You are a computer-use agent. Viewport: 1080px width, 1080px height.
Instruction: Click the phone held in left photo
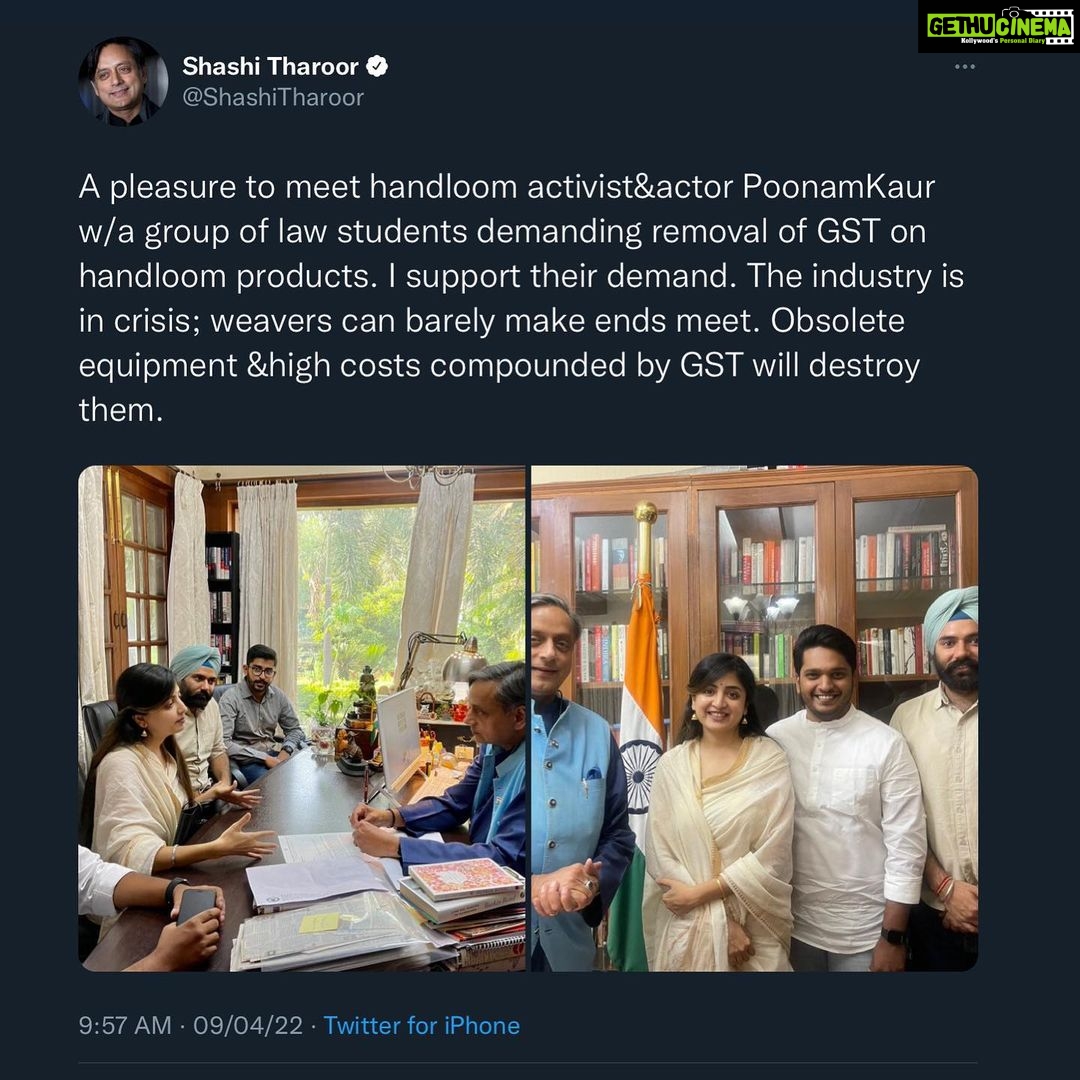(196, 905)
